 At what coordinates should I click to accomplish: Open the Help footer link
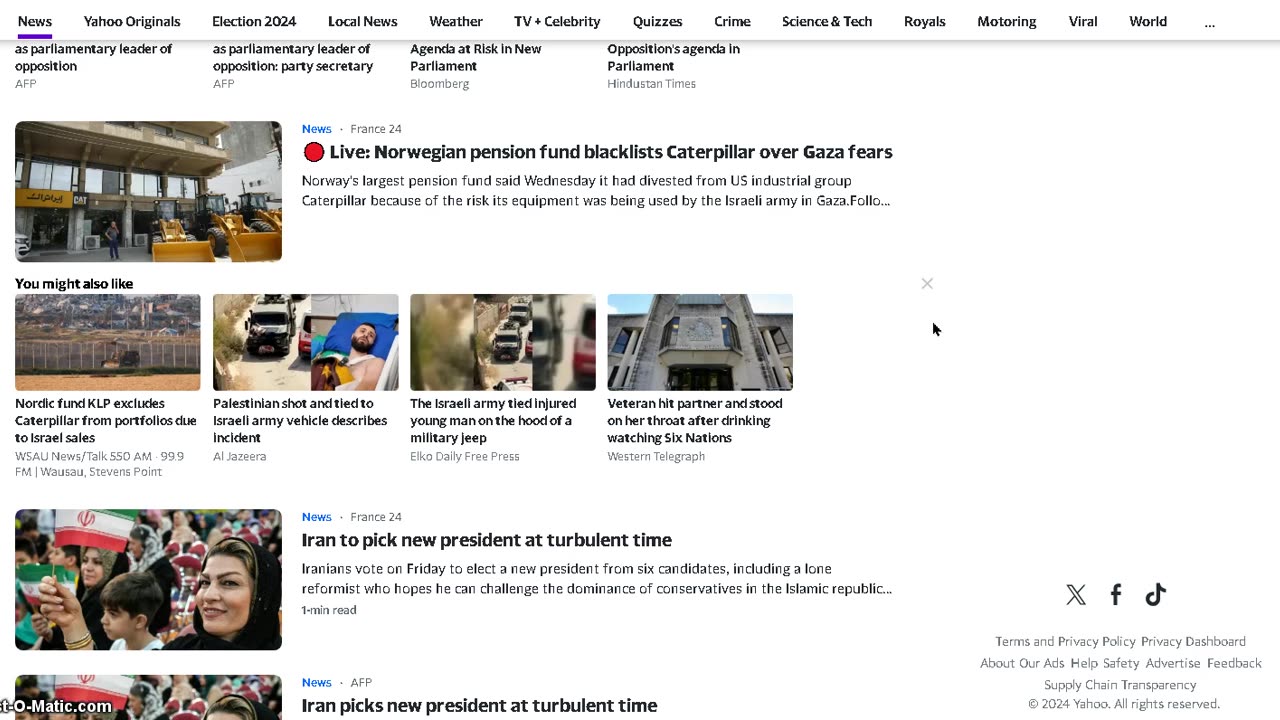point(1084,663)
